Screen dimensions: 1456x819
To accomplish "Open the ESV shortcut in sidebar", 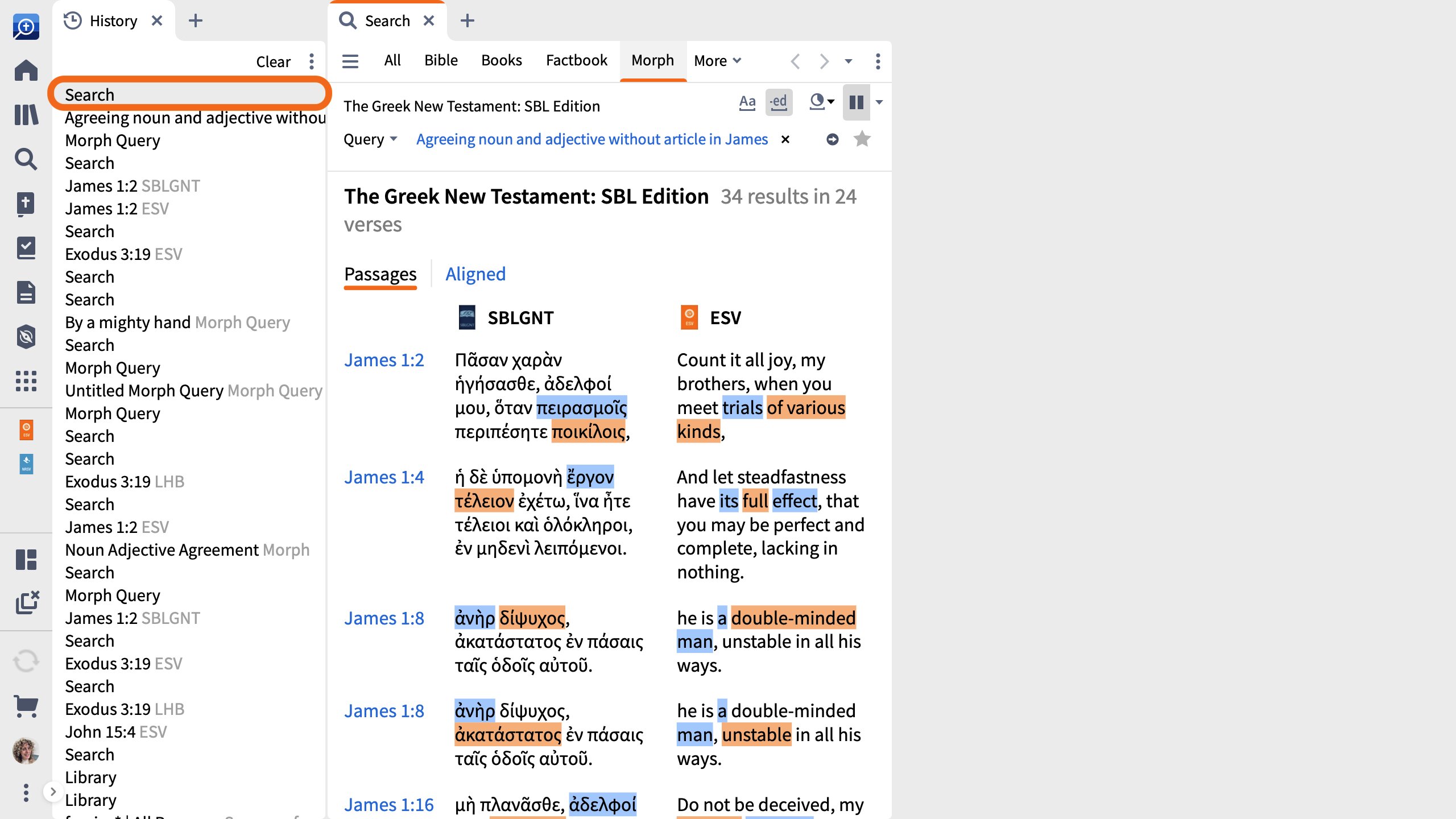I will point(26,430).
